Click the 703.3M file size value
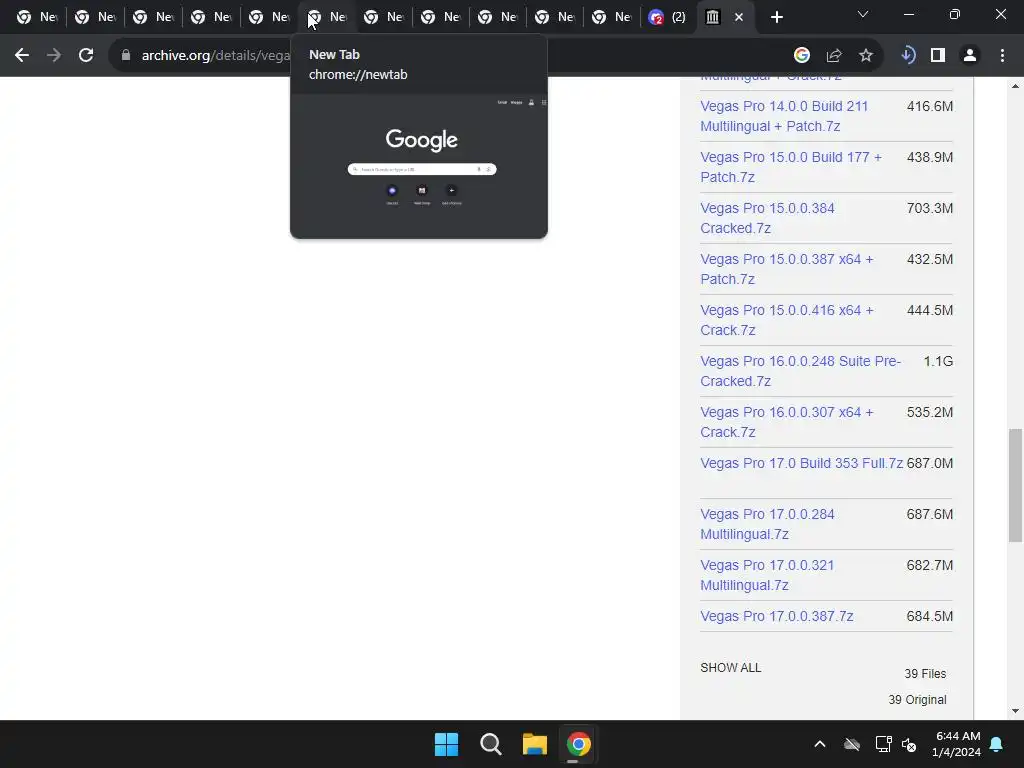 click(929, 208)
